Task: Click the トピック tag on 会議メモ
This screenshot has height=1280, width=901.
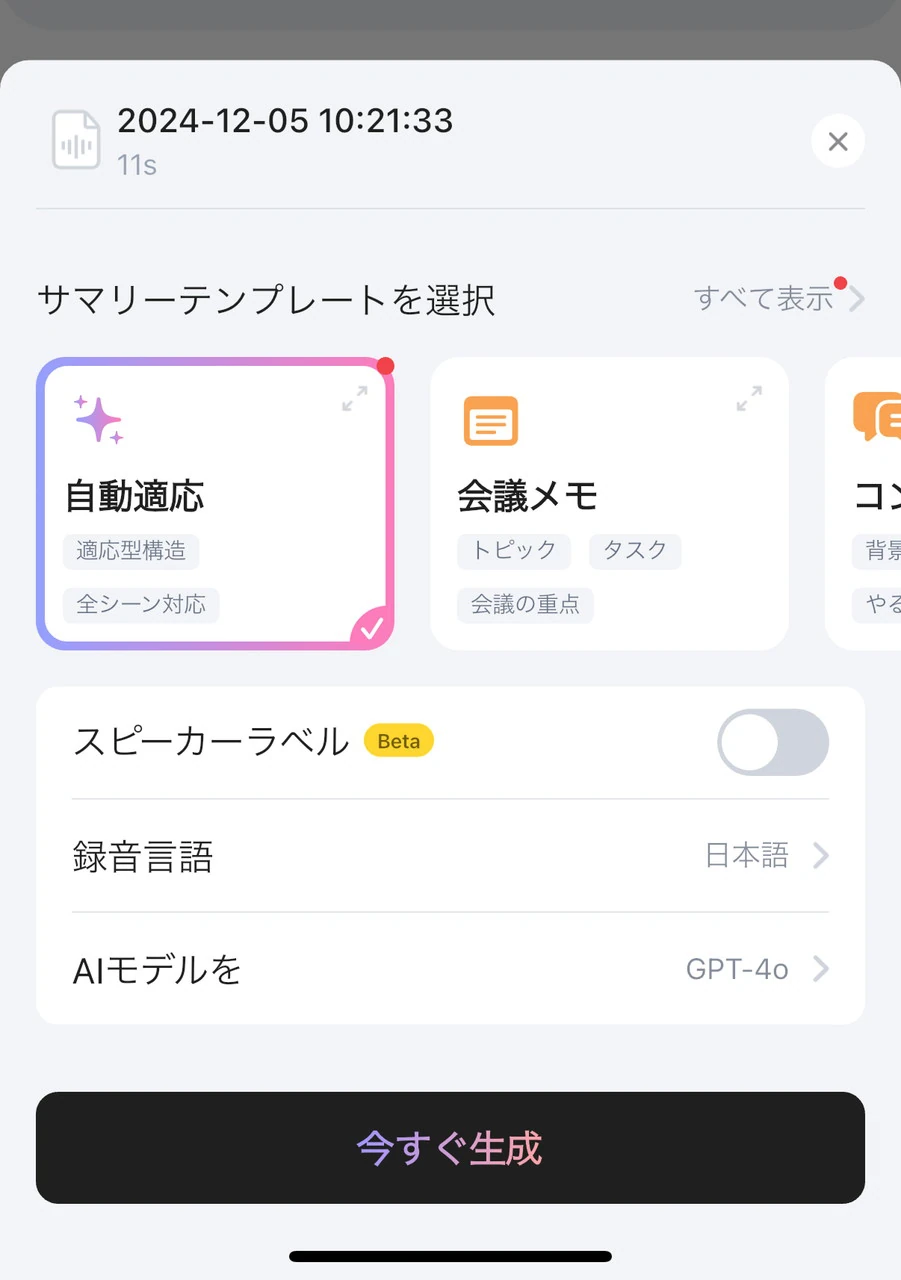Action: click(x=514, y=551)
